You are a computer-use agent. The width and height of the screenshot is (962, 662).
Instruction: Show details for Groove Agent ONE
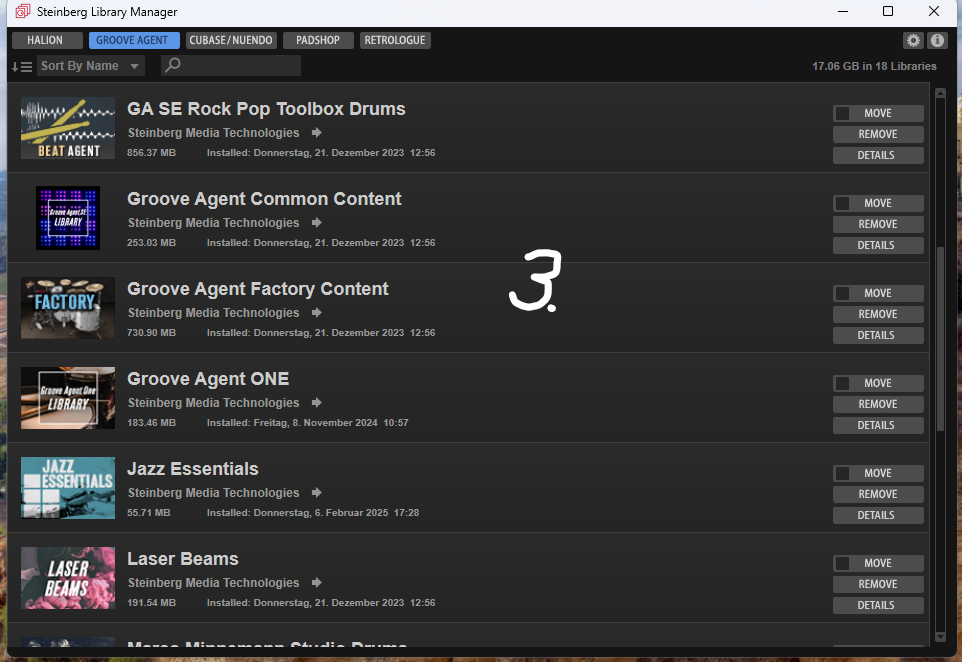[878, 425]
